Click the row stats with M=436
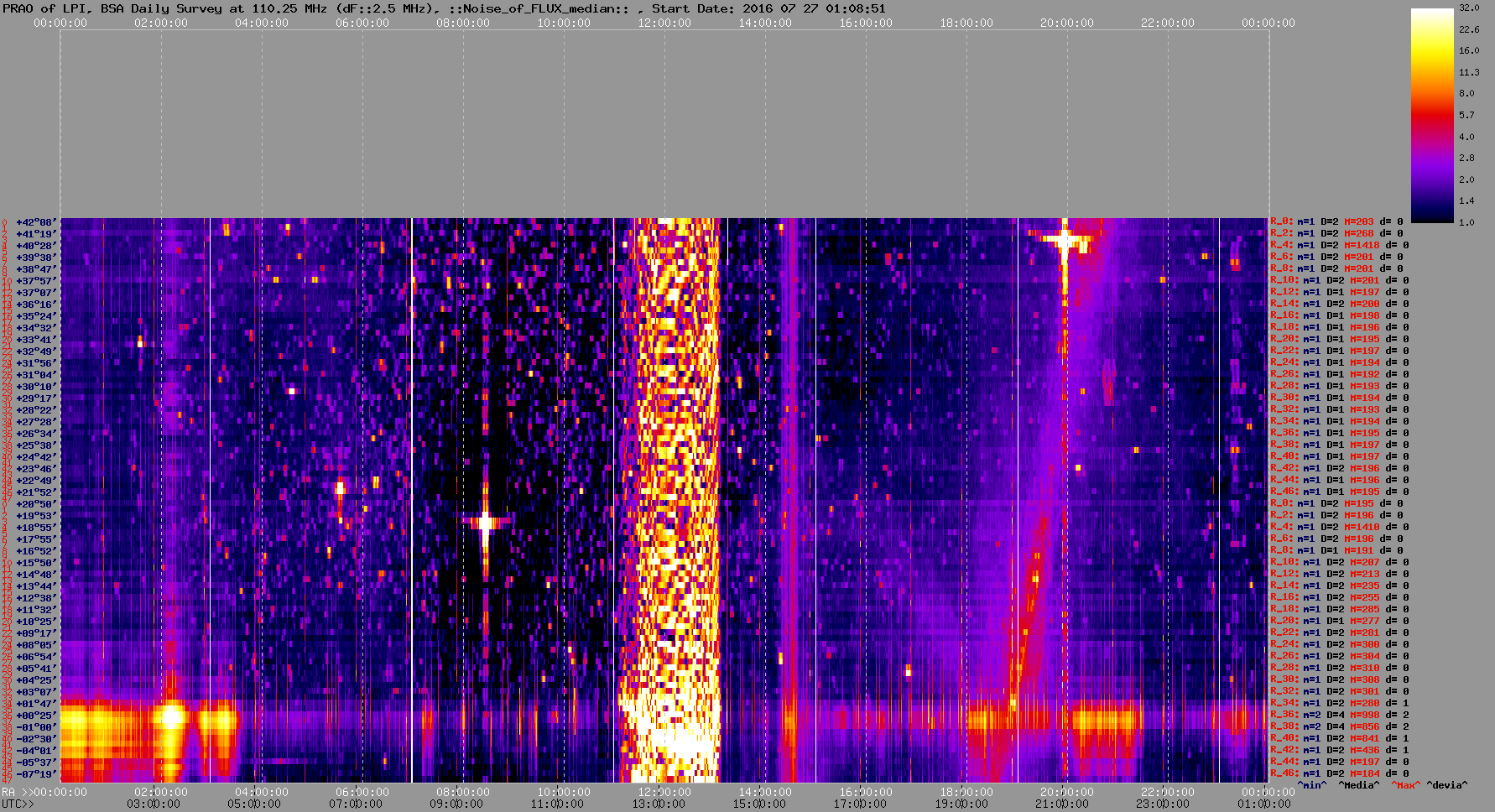This screenshot has height=812, width=1495. point(1340,751)
